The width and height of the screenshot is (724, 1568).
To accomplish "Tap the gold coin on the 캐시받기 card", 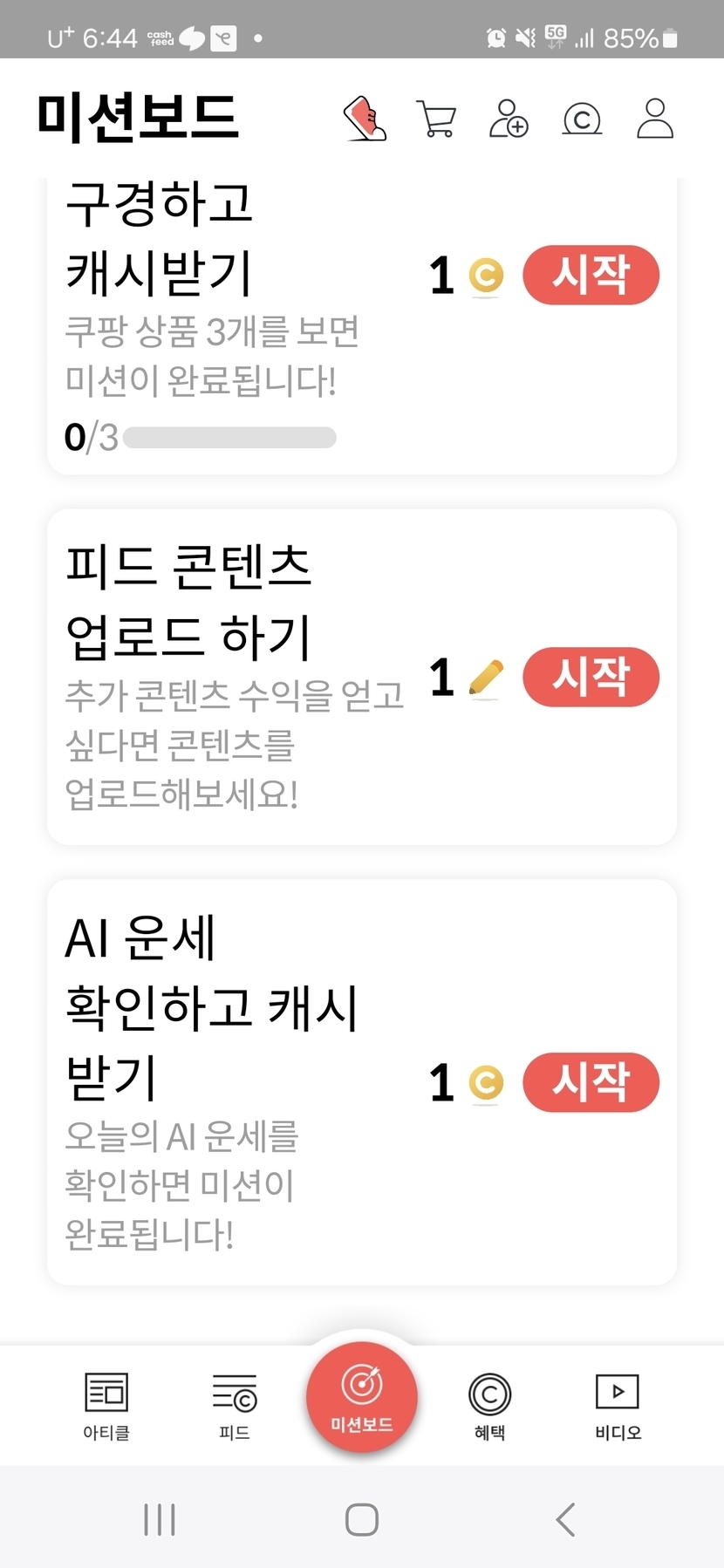I will pos(486,276).
